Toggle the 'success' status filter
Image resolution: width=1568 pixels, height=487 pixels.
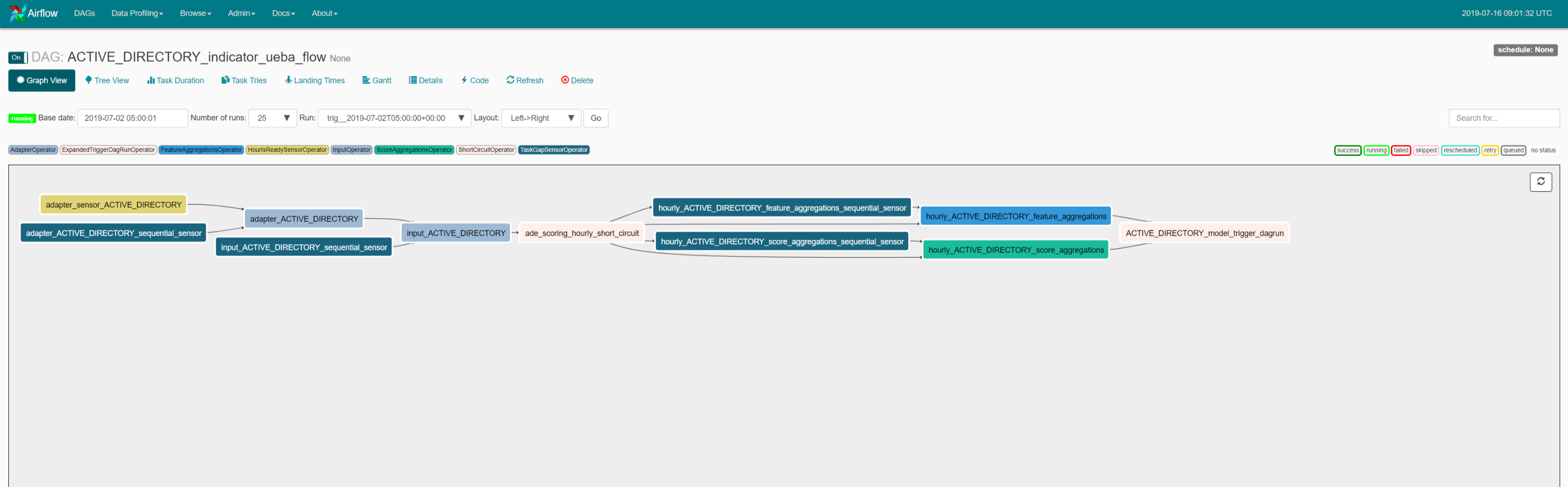pyautogui.click(x=1347, y=151)
